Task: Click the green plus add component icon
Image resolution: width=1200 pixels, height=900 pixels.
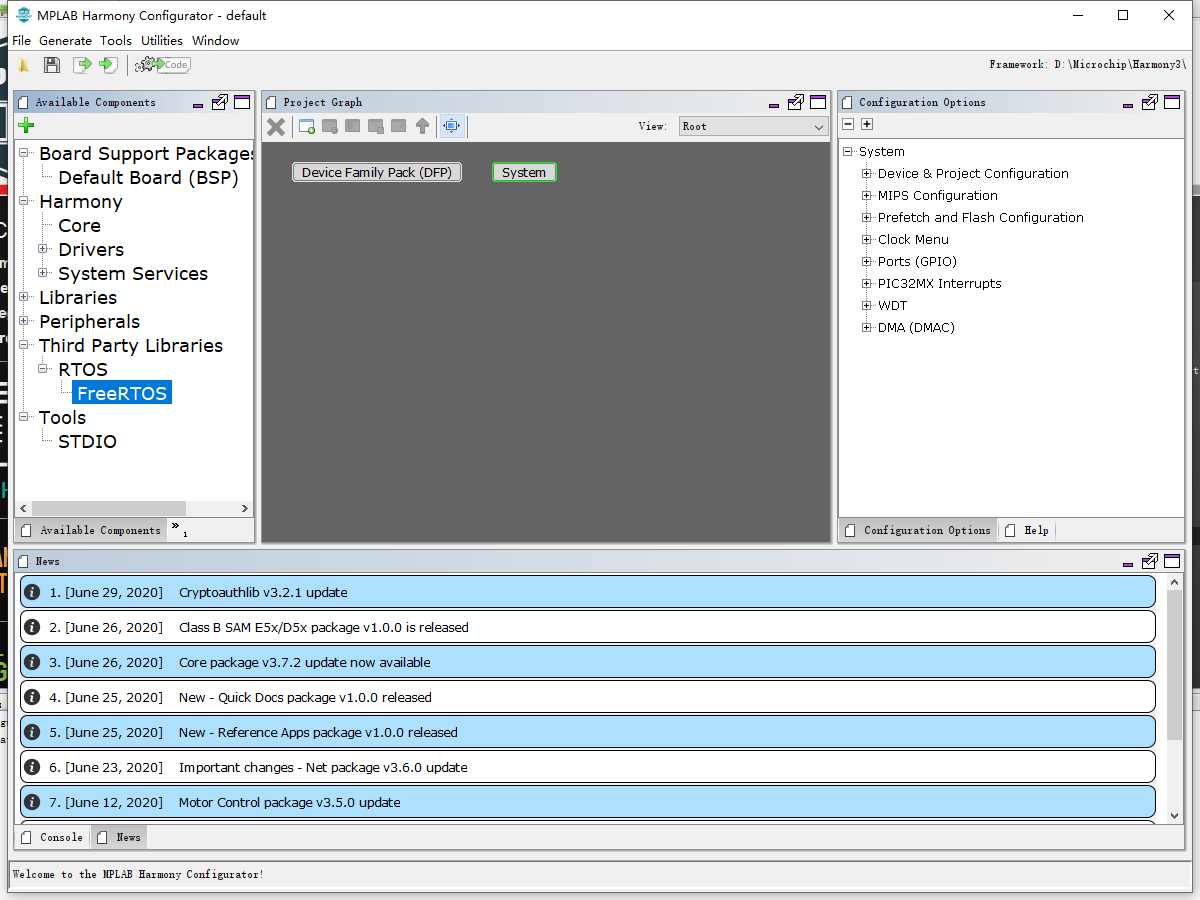Action: [x=26, y=125]
